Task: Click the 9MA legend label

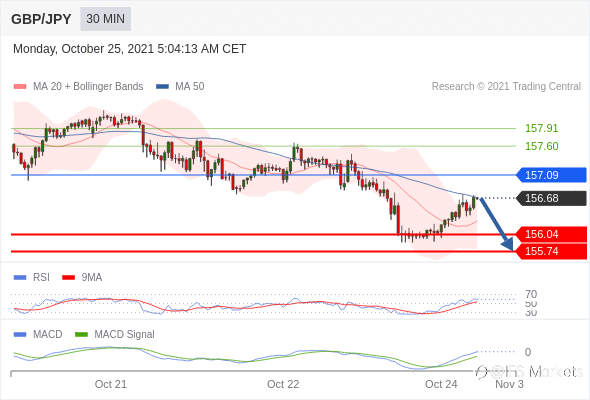Action: [x=92, y=278]
